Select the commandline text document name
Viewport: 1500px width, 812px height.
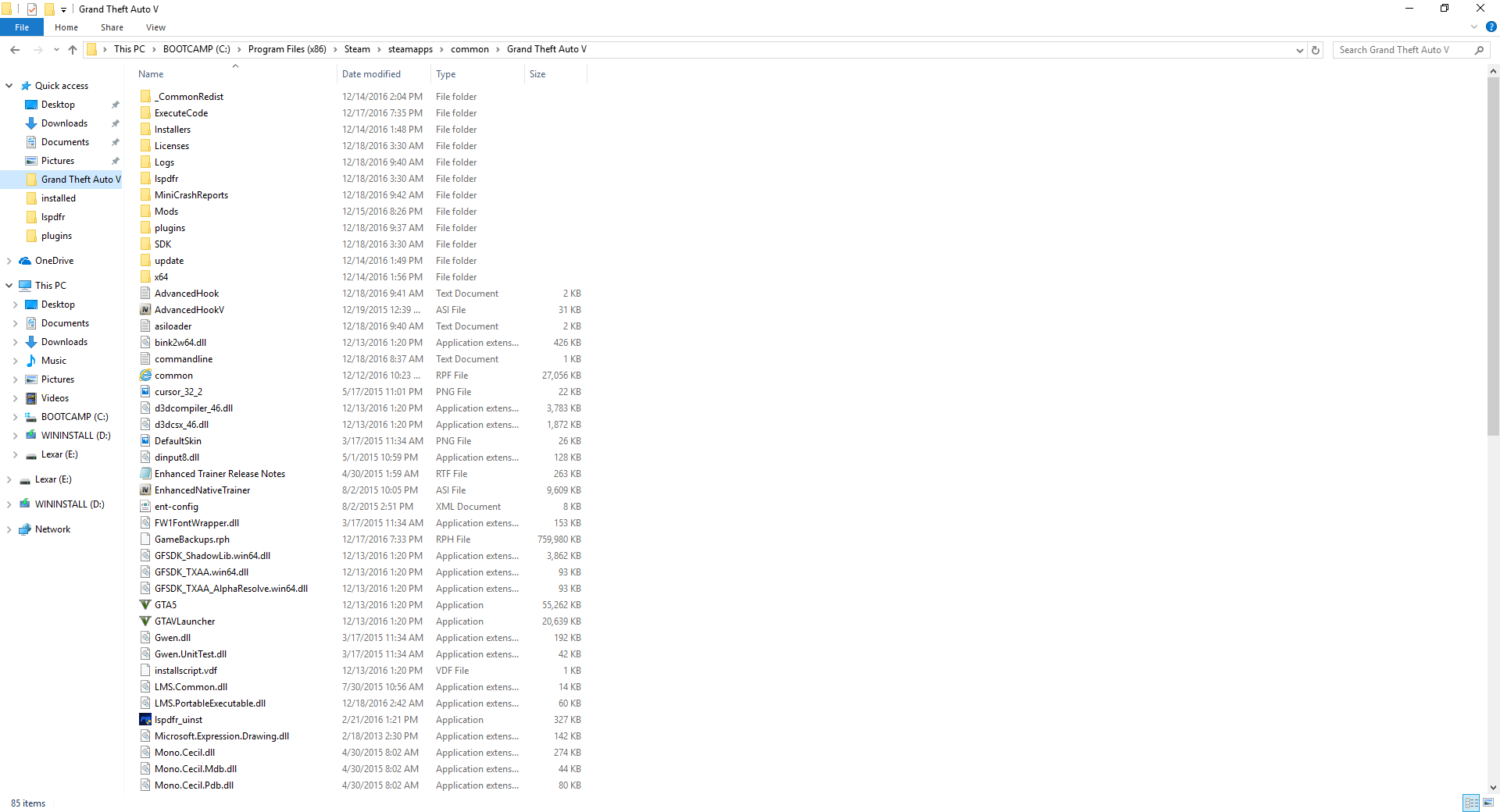point(184,359)
